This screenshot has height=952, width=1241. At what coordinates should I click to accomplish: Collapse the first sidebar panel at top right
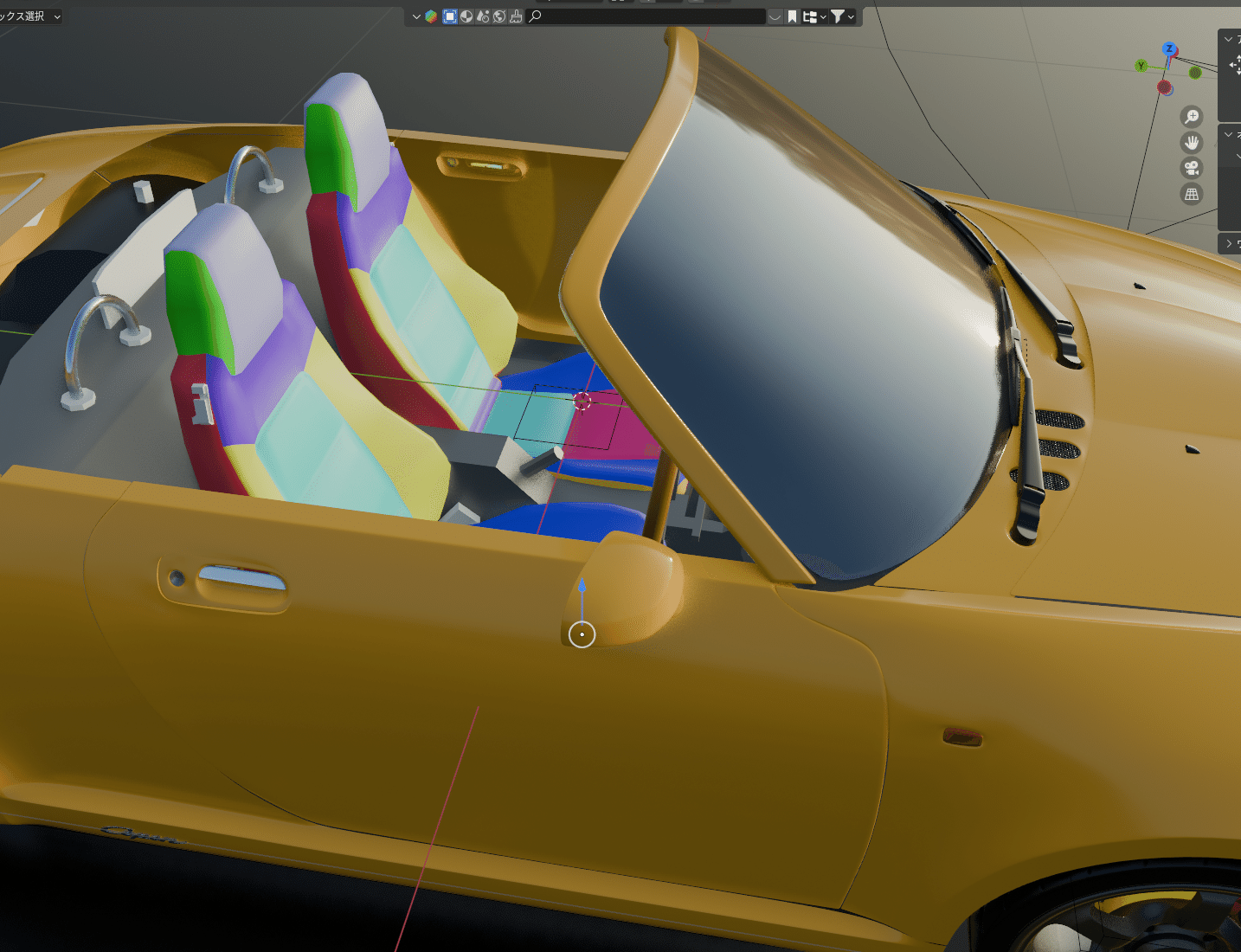[x=1228, y=39]
